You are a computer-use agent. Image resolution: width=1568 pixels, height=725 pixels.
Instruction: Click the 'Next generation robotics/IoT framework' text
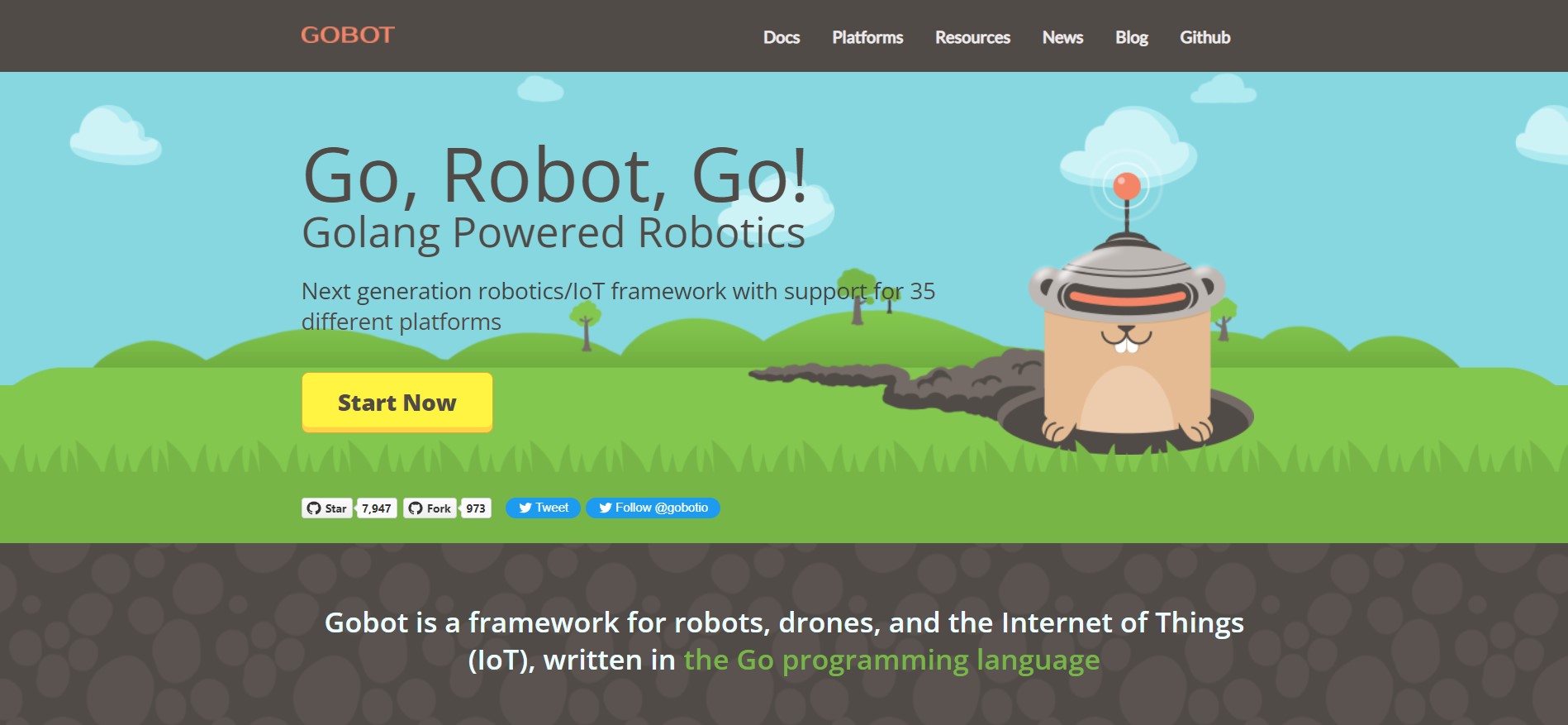click(x=618, y=306)
